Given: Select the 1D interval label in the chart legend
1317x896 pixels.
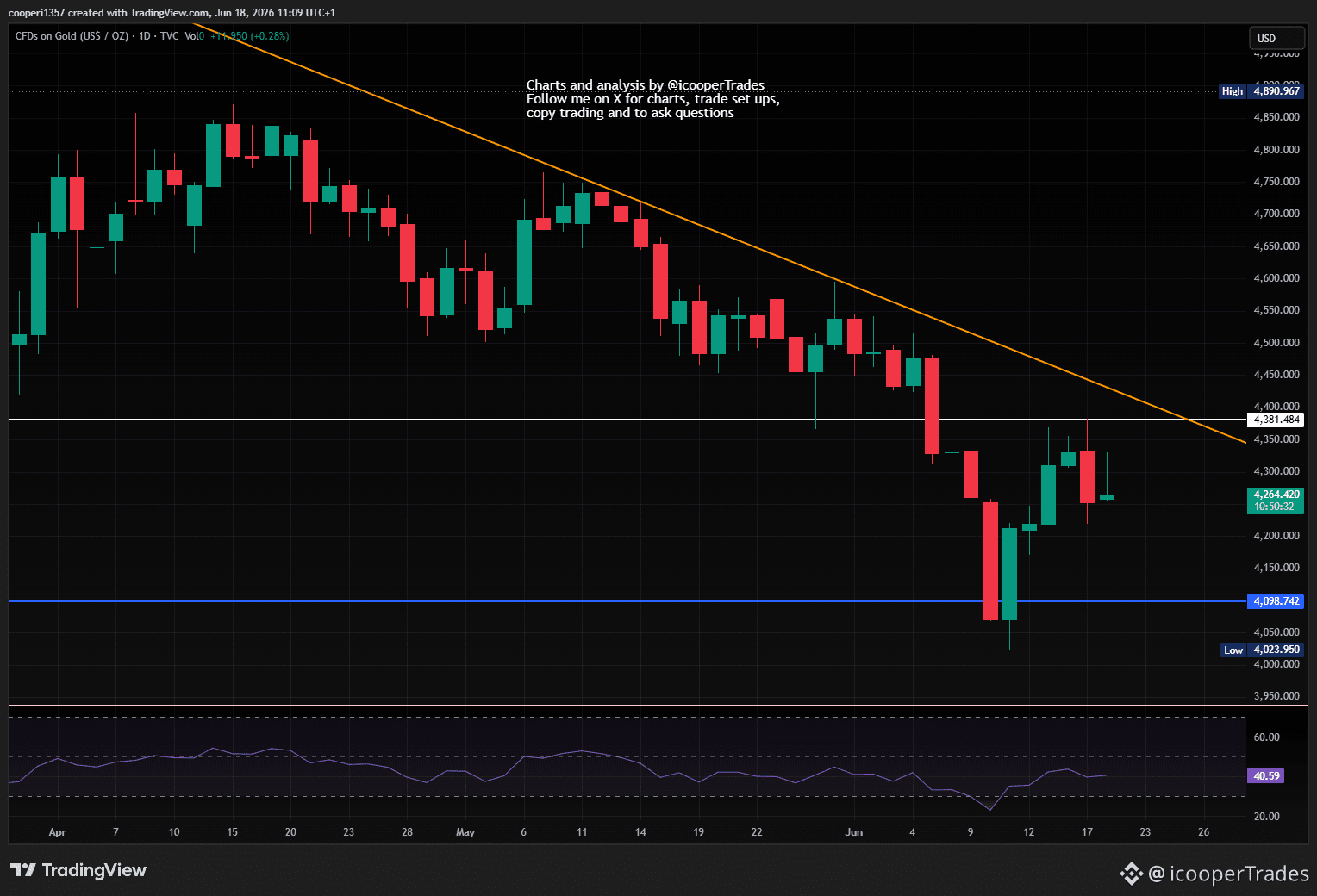Looking at the screenshot, I should 144,36.
